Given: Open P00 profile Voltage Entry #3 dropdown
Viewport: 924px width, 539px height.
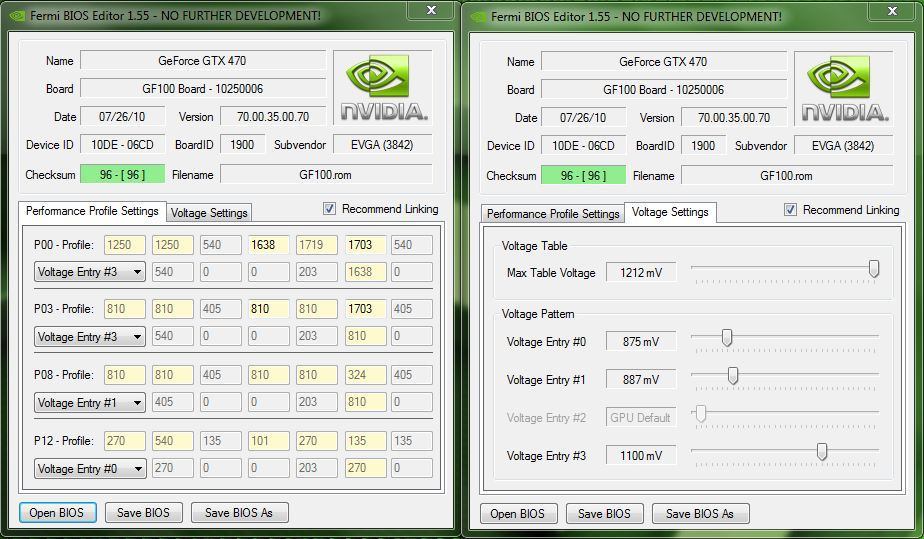Looking at the screenshot, I should tap(90, 272).
